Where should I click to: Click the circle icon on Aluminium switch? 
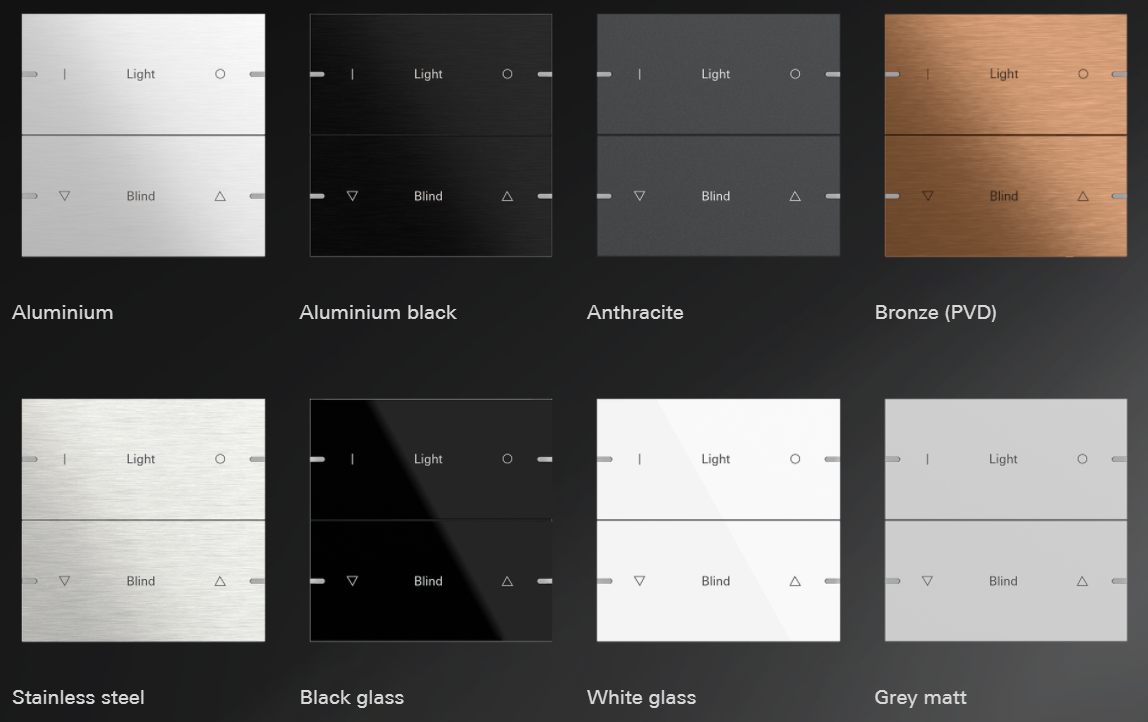(x=220, y=74)
